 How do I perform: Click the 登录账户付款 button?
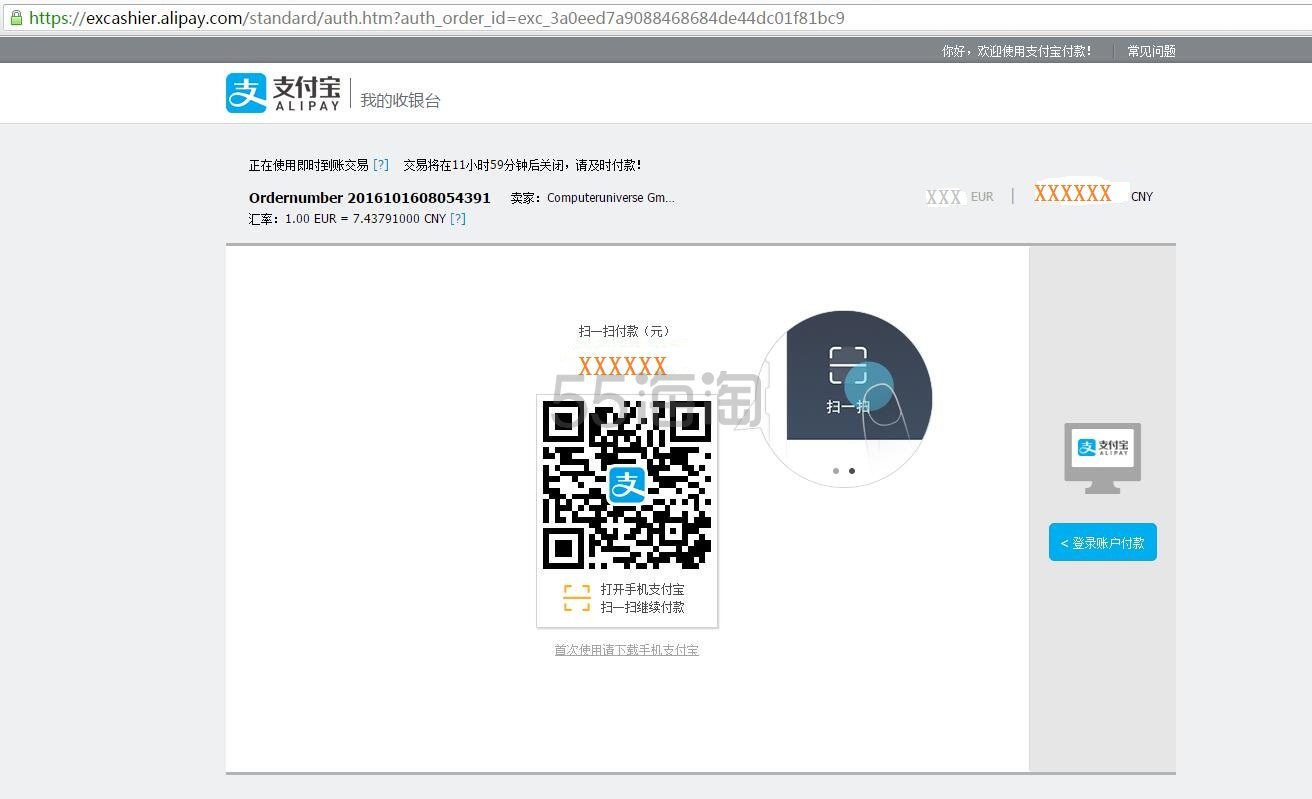[1102, 542]
